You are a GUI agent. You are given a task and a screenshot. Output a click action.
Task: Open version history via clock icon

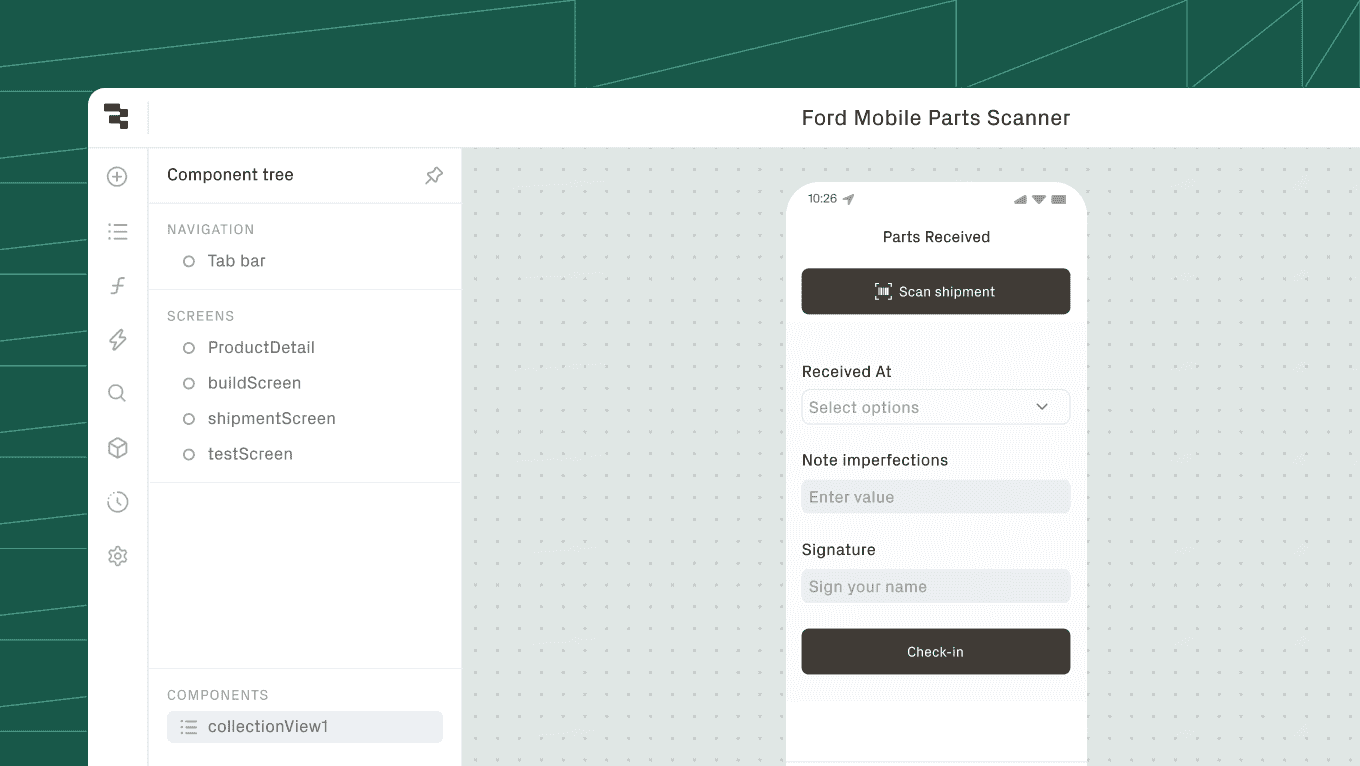[117, 501]
